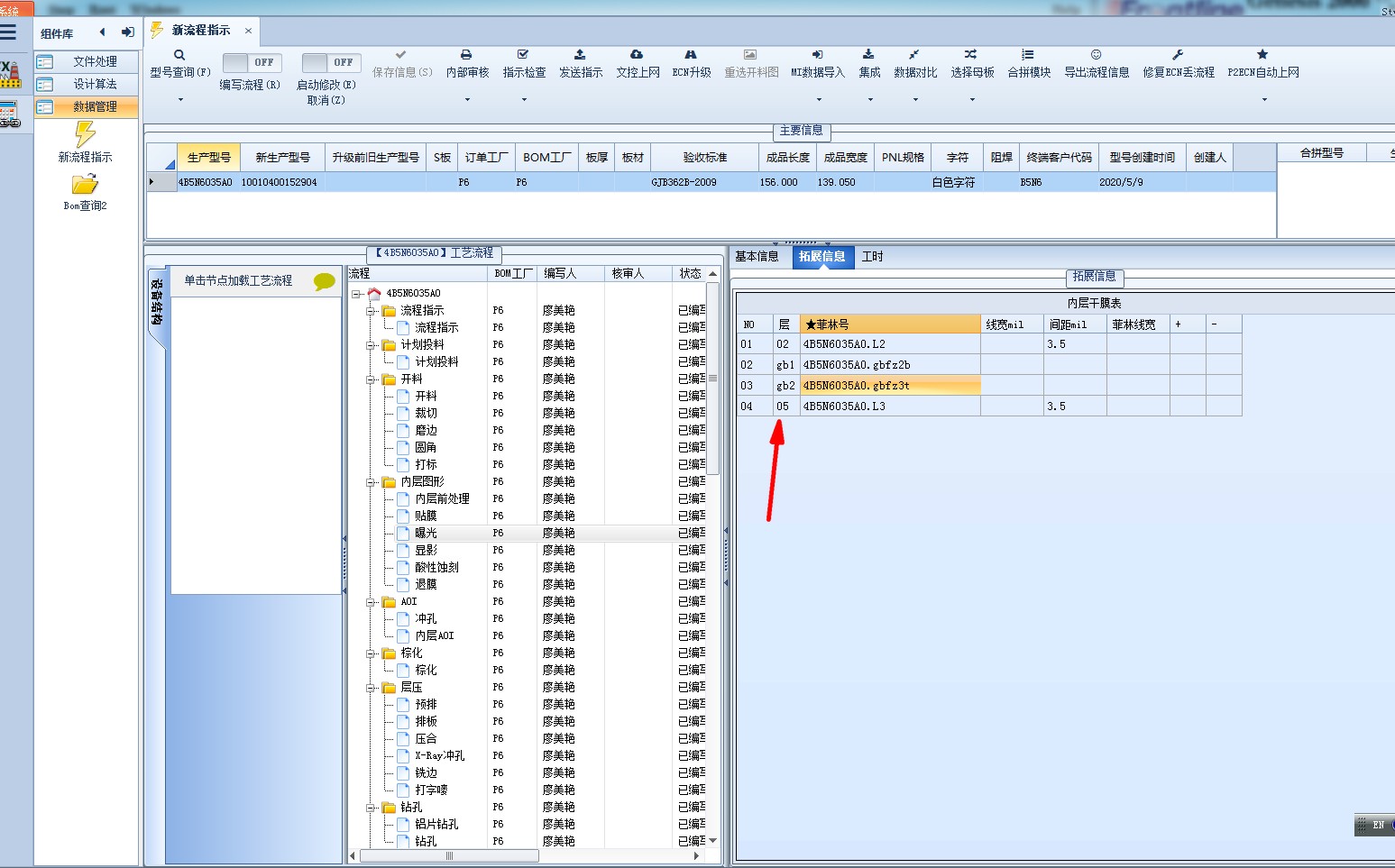This screenshot has height=868, width=1395.
Task: Open dropdown arrow under 内部审核
Action: 467,99
